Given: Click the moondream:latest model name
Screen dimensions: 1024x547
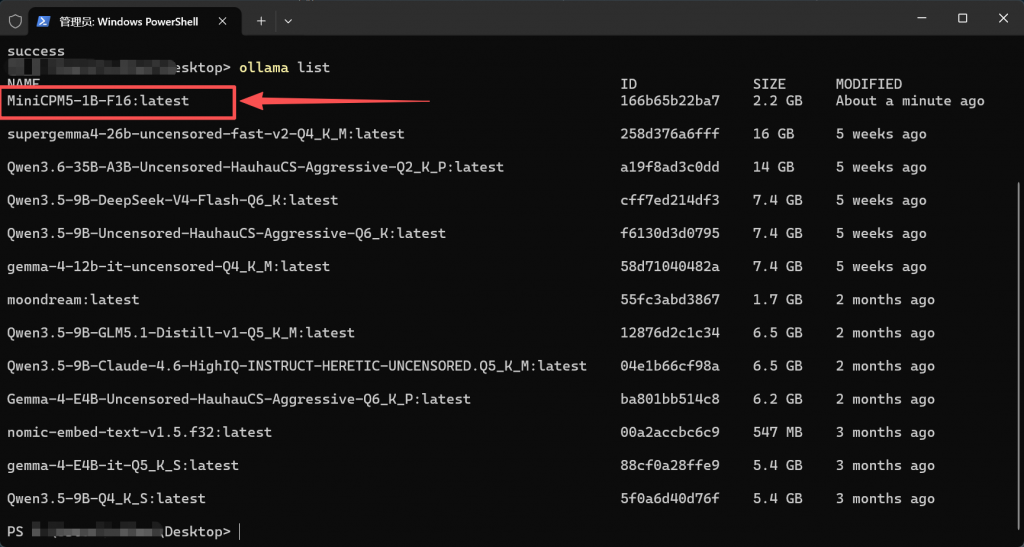Looking at the screenshot, I should [x=73, y=300].
